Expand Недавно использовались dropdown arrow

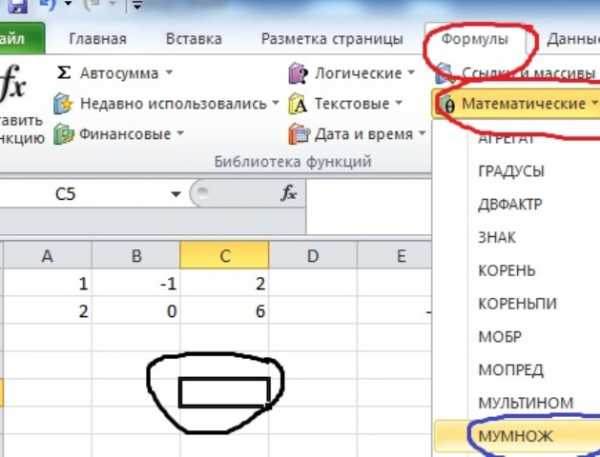275,103
